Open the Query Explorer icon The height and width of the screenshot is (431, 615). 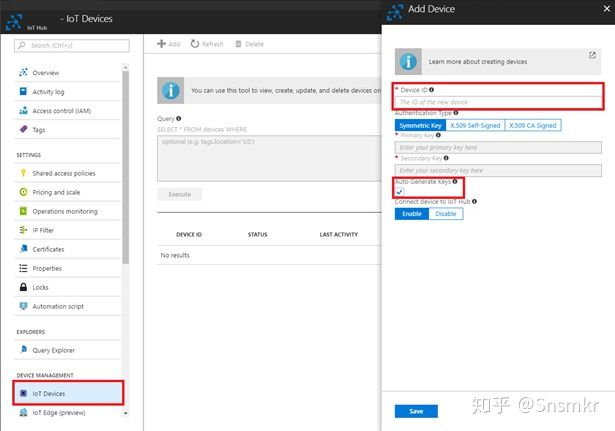click(23, 349)
